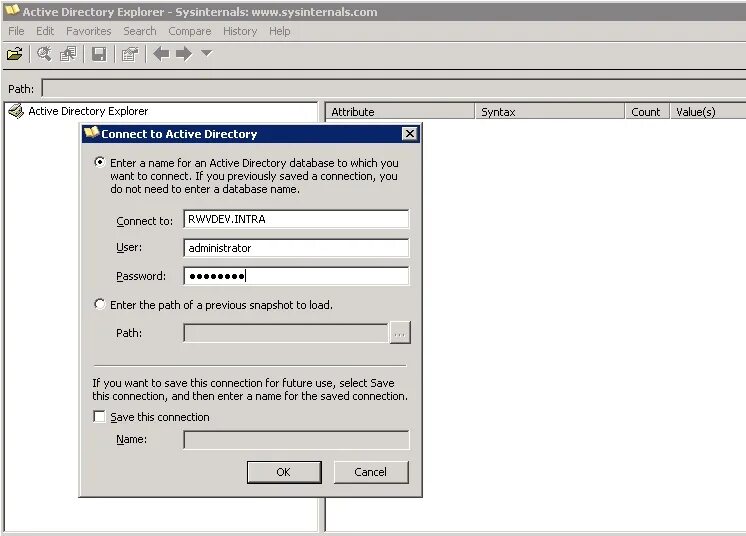The image size is (746, 536).
Task: Click the Create Snapshot toolbar icon
Action: pyautogui.click(x=68, y=54)
